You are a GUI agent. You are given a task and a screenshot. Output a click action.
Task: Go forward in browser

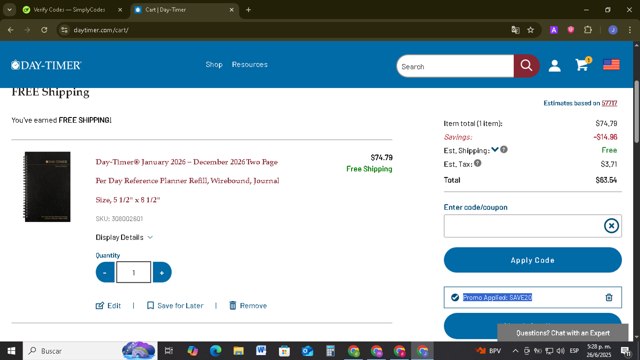(x=27, y=30)
